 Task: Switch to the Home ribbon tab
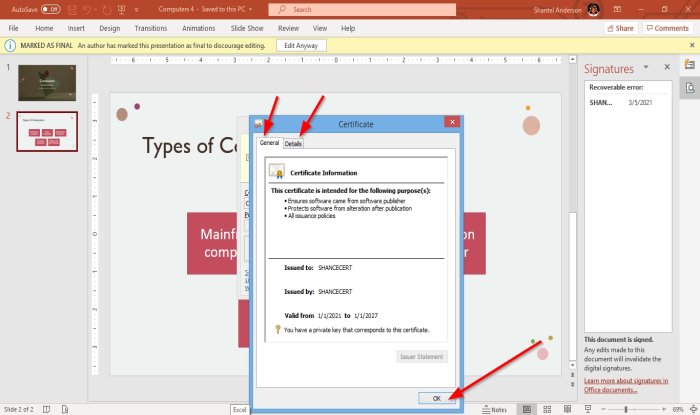(x=44, y=28)
